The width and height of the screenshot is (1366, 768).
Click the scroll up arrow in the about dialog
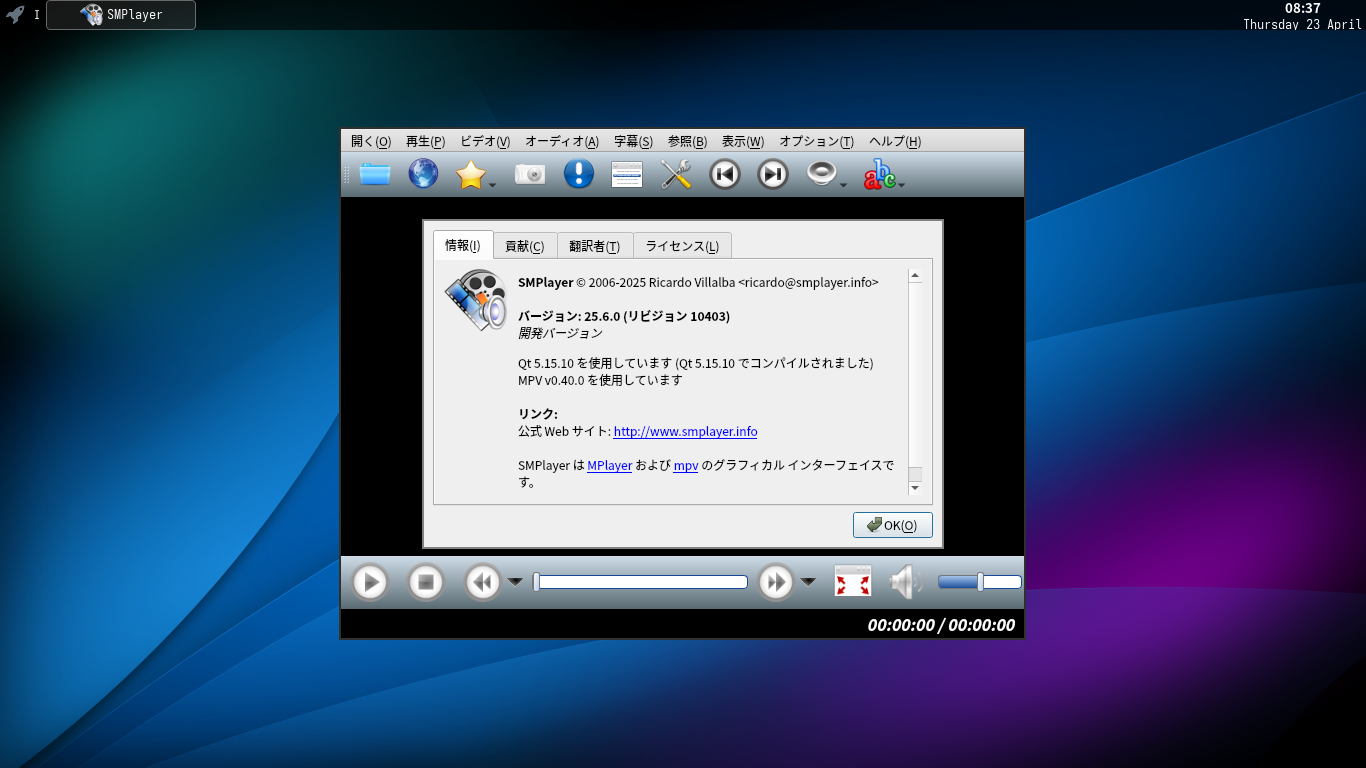pos(914,276)
